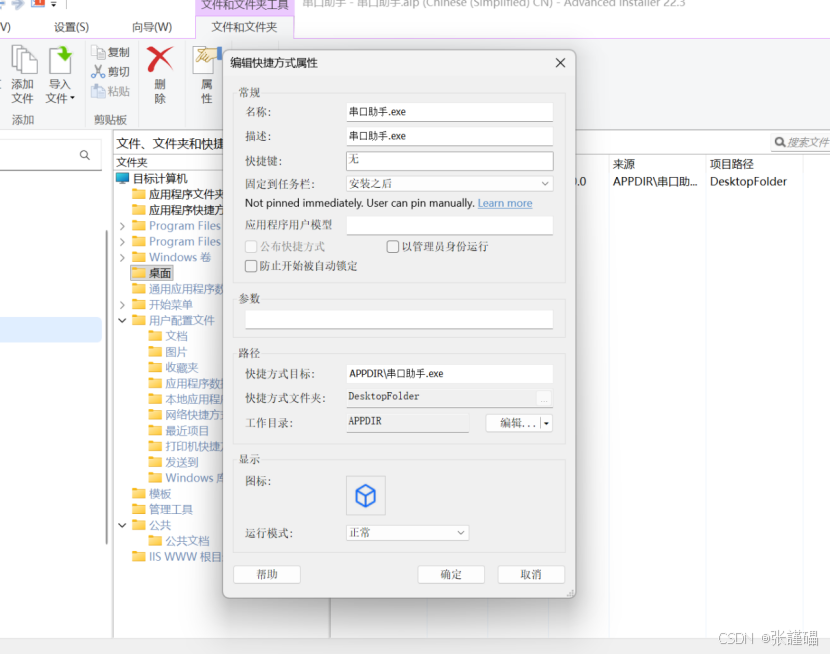Viewport: 830px width, 654px height.
Task: Collapse the 公共 tree node
Action: point(122,525)
